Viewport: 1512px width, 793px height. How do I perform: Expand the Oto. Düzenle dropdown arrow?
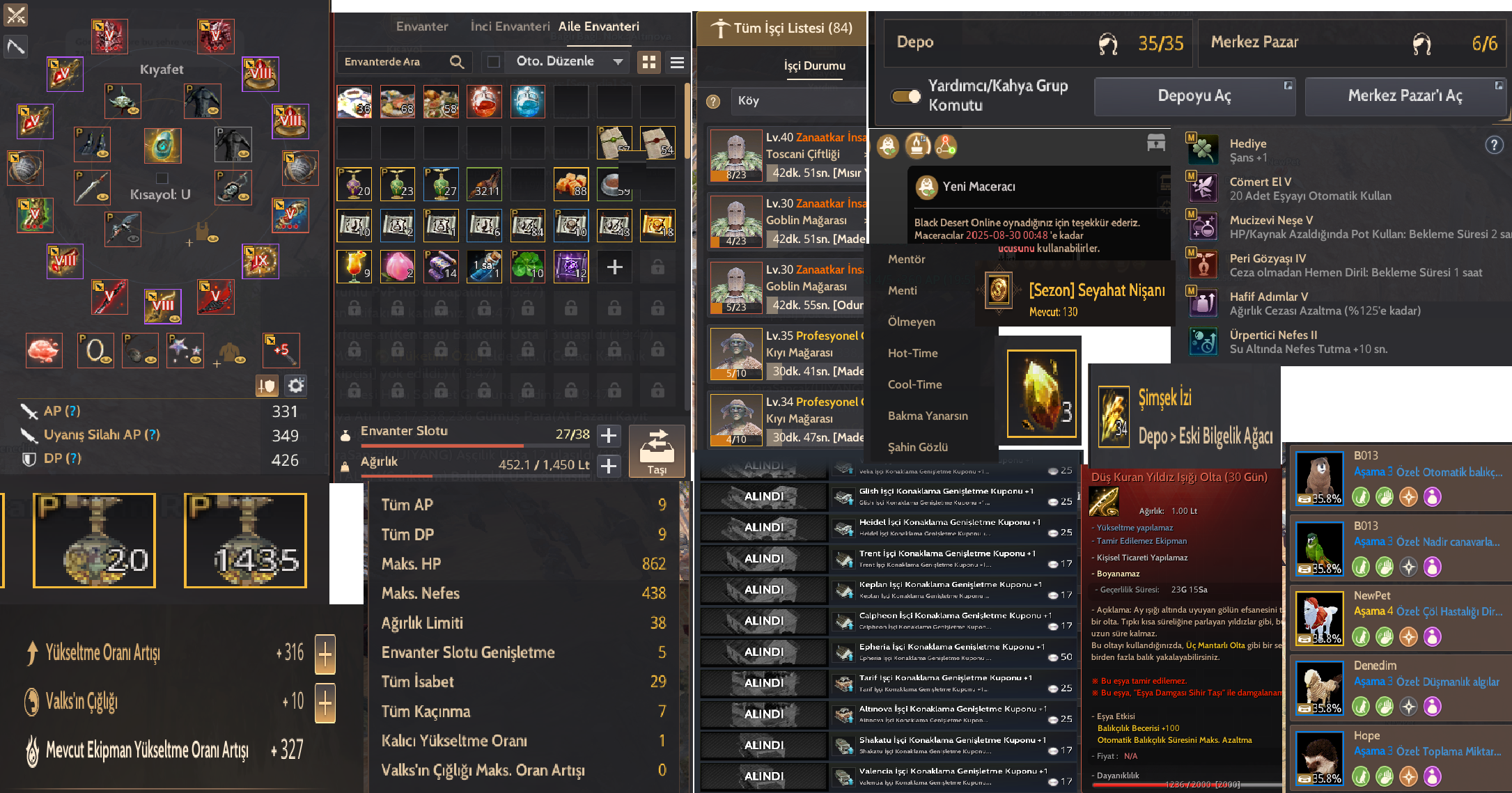pyautogui.click(x=618, y=62)
